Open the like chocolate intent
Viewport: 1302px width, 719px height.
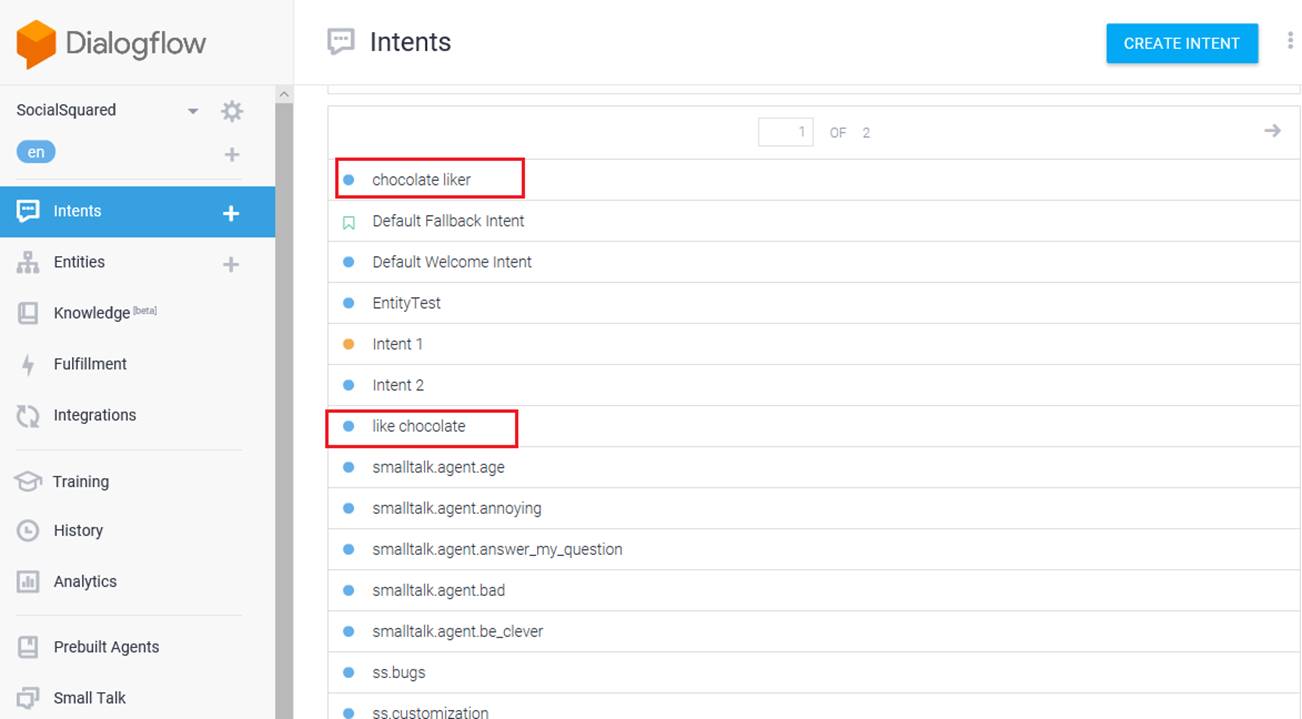coord(418,426)
